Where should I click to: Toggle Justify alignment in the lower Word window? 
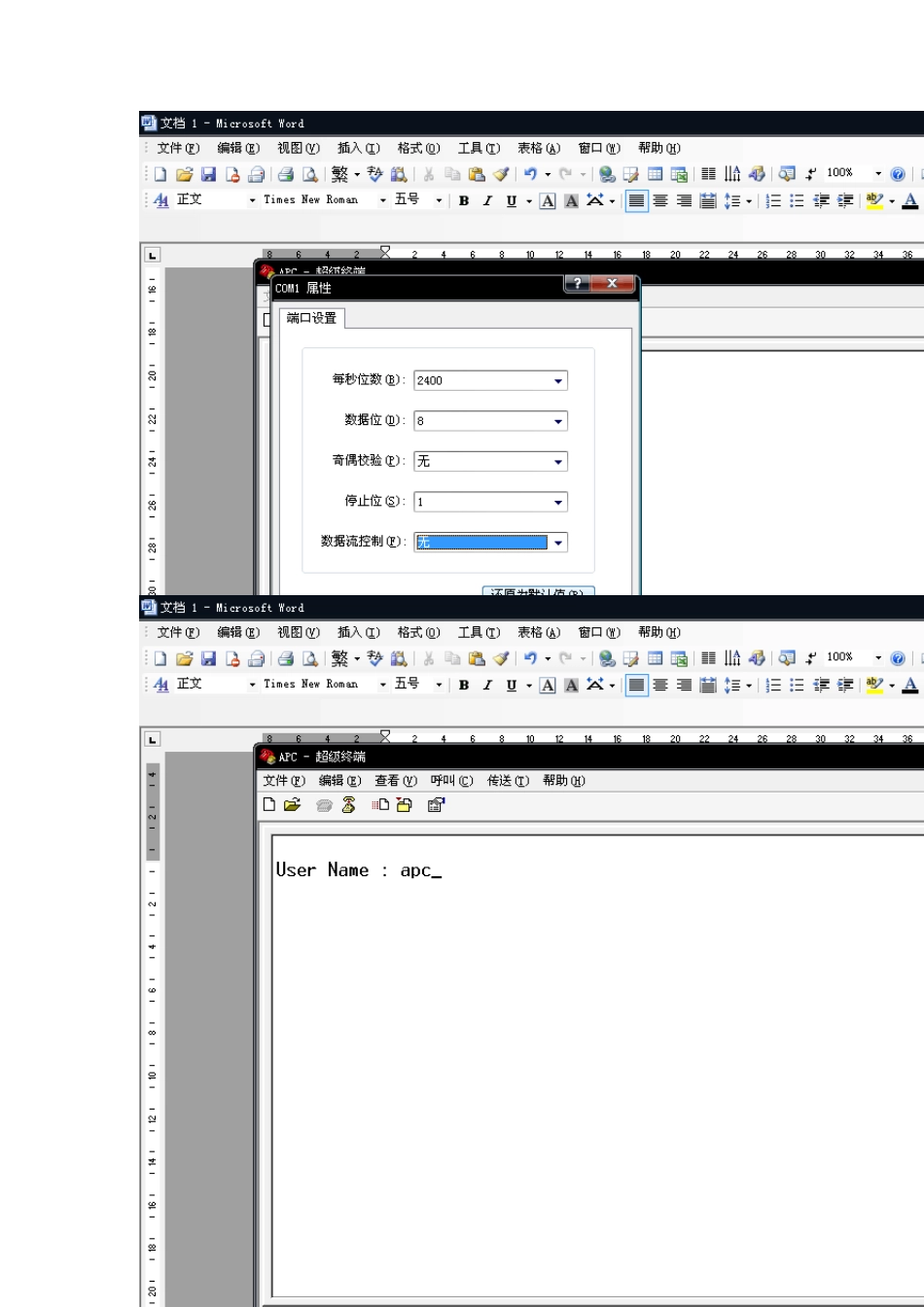[636, 686]
